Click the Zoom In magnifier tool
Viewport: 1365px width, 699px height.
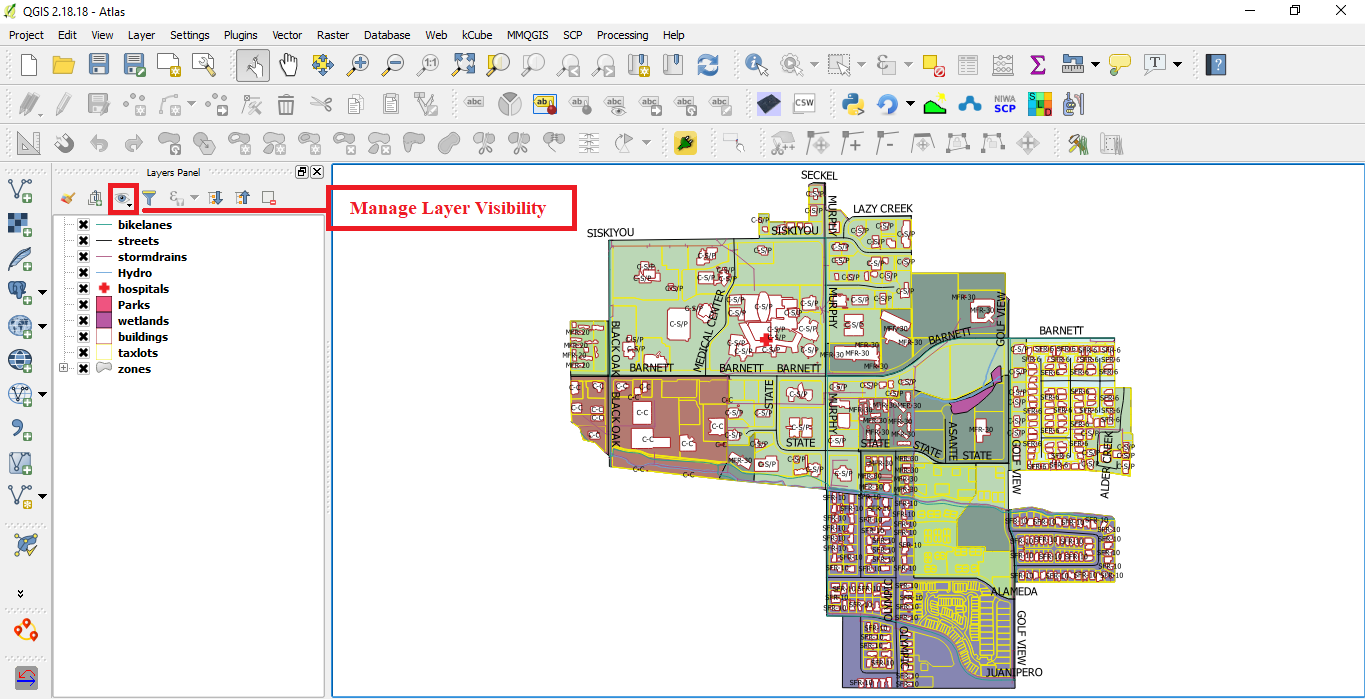358,65
